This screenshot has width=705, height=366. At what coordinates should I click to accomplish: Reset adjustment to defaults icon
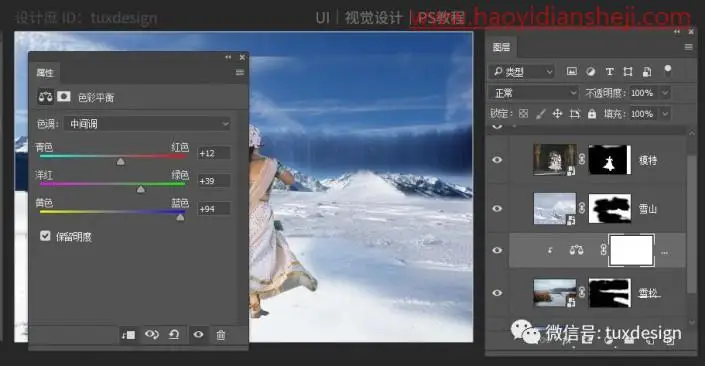(174, 335)
